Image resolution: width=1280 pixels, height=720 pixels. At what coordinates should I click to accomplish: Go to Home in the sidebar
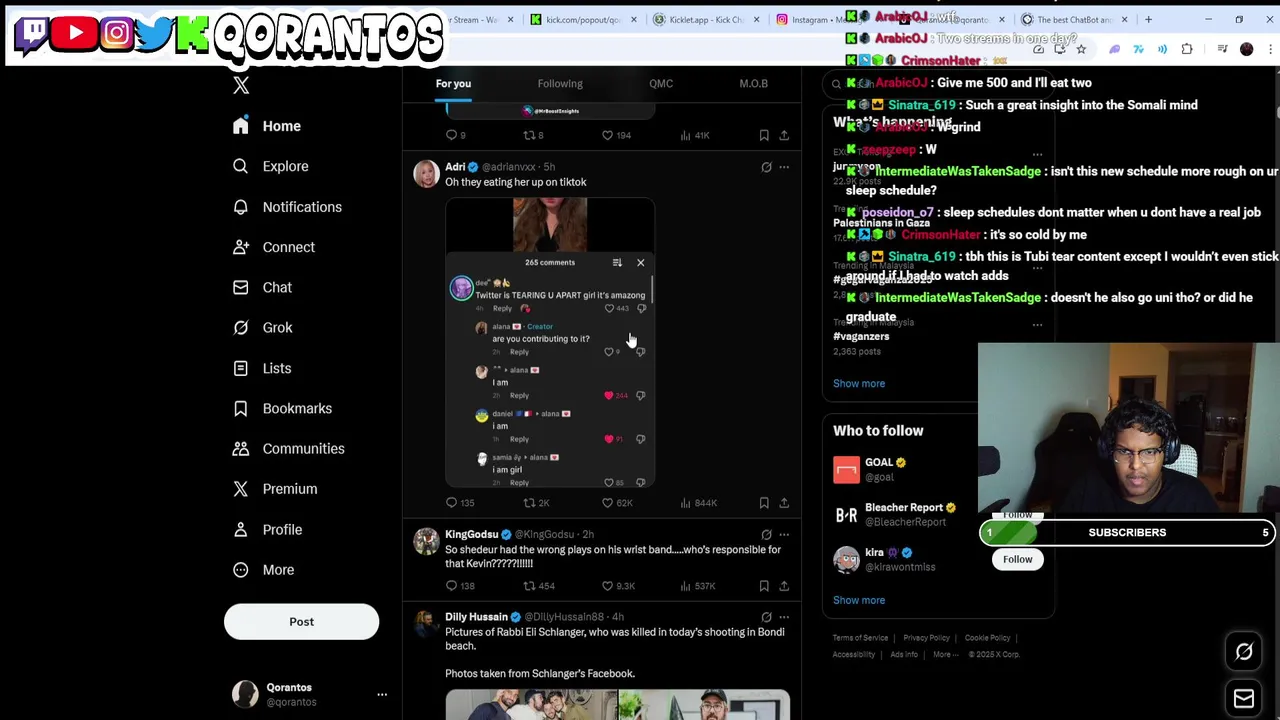point(267,126)
